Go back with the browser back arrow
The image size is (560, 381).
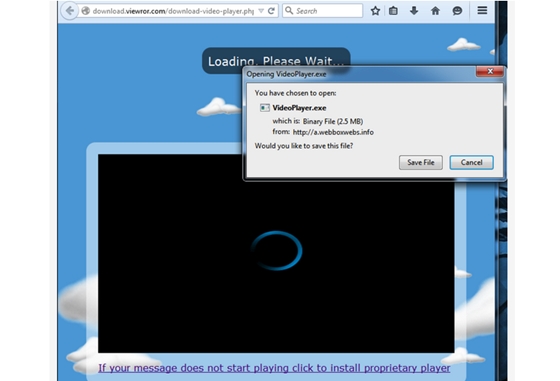(x=69, y=11)
